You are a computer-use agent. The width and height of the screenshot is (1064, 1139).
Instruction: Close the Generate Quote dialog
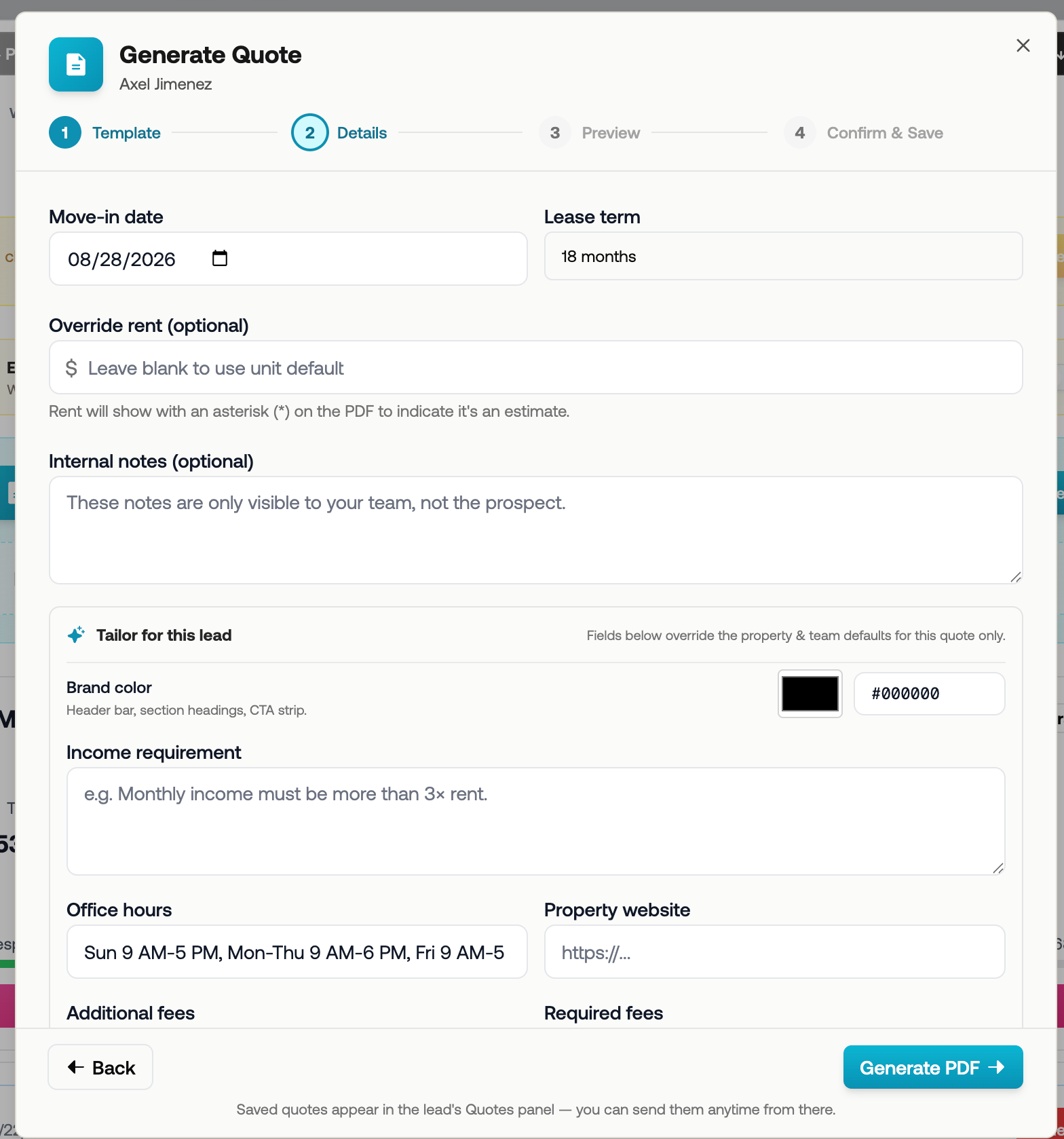[x=1023, y=45]
